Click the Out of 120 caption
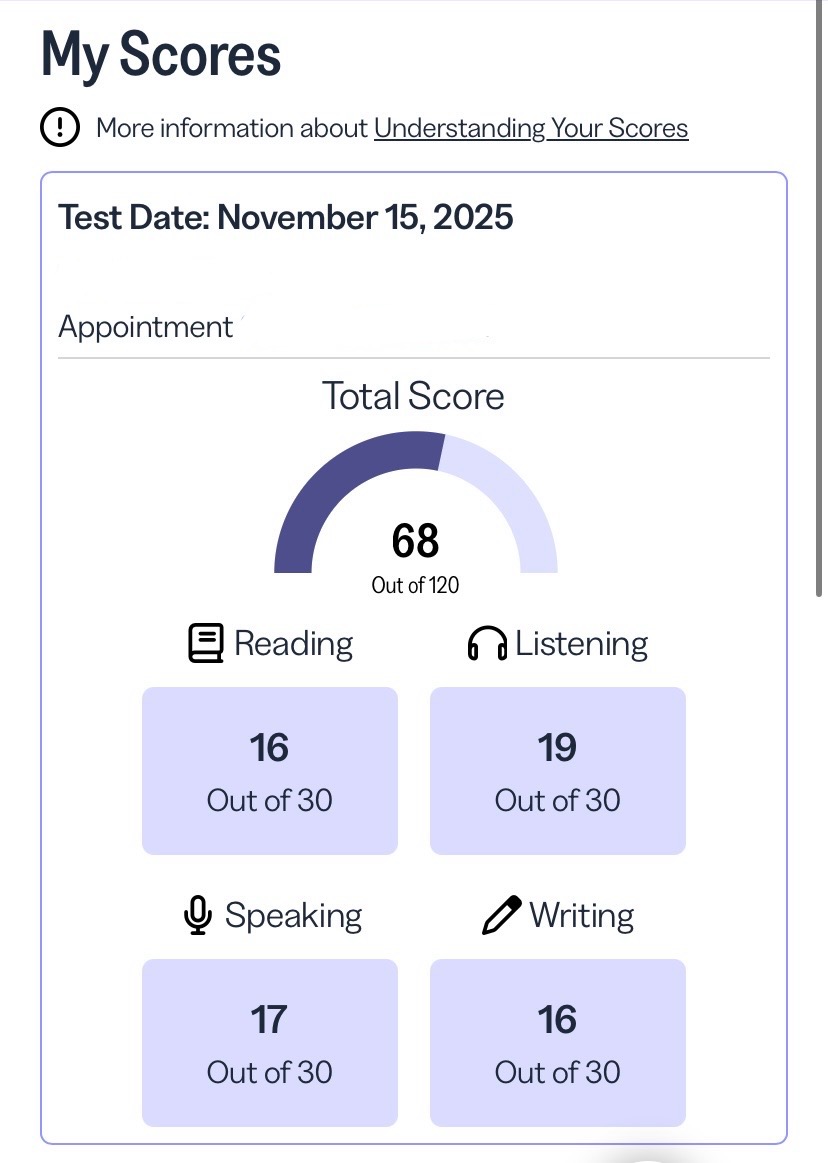 (x=415, y=586)
